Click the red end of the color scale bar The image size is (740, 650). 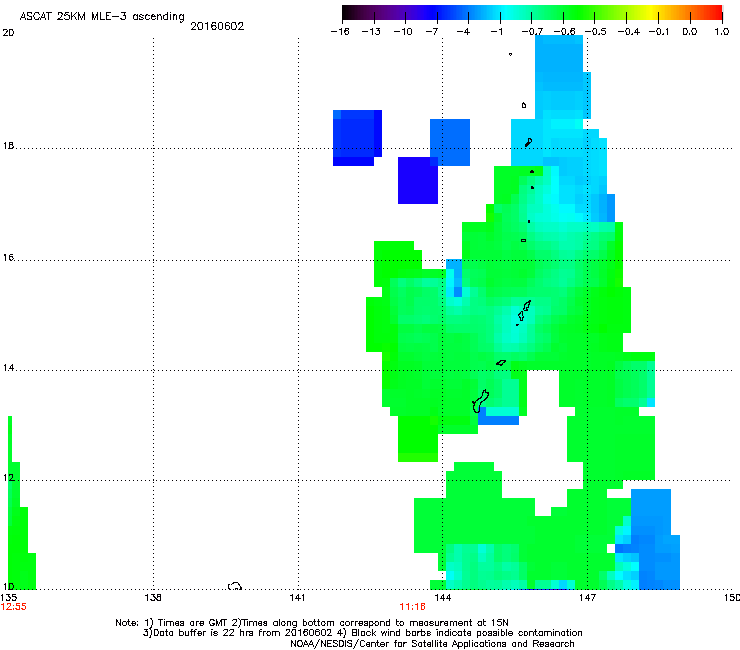716,13
